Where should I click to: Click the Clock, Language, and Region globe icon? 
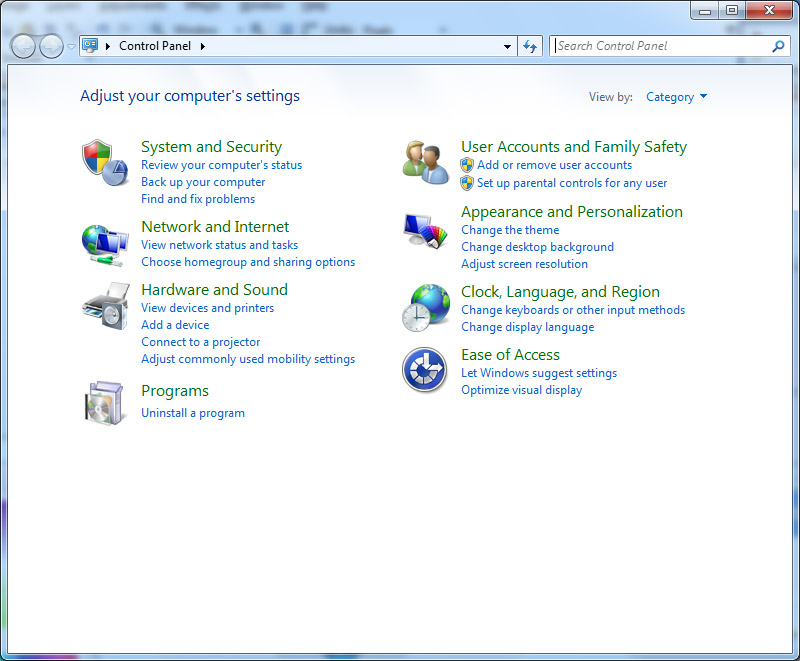coord(426,308)
